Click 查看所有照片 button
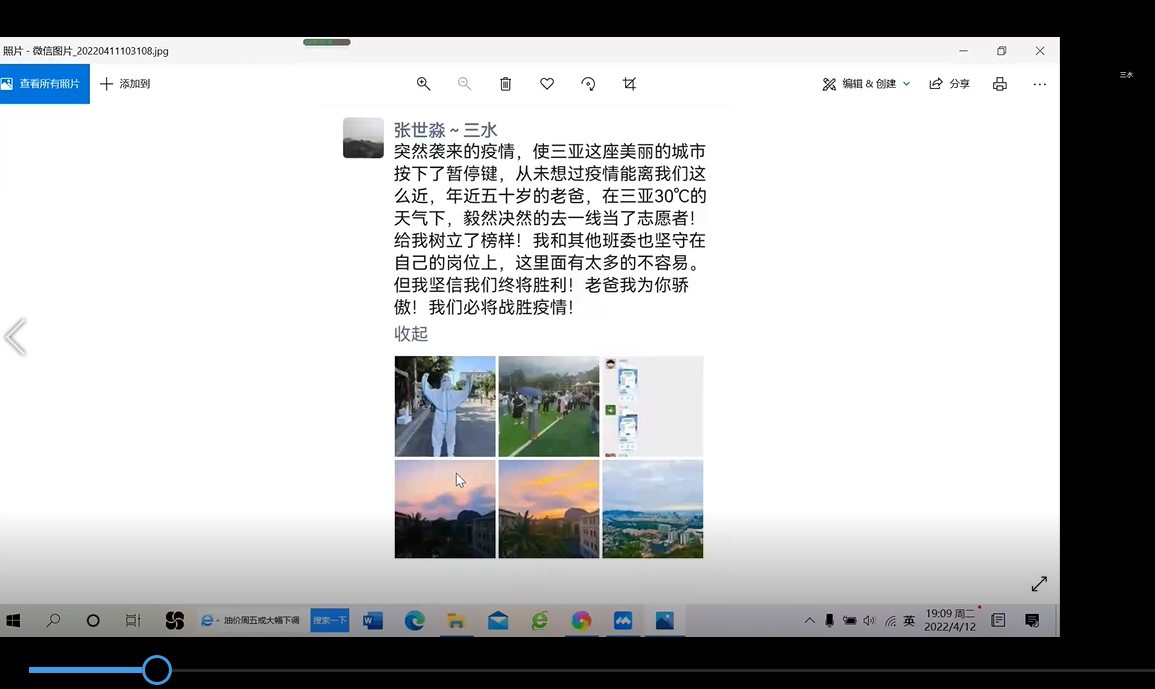Image resolution: width=1155 pixels, height=689 pixels. (x=45, y=84)
